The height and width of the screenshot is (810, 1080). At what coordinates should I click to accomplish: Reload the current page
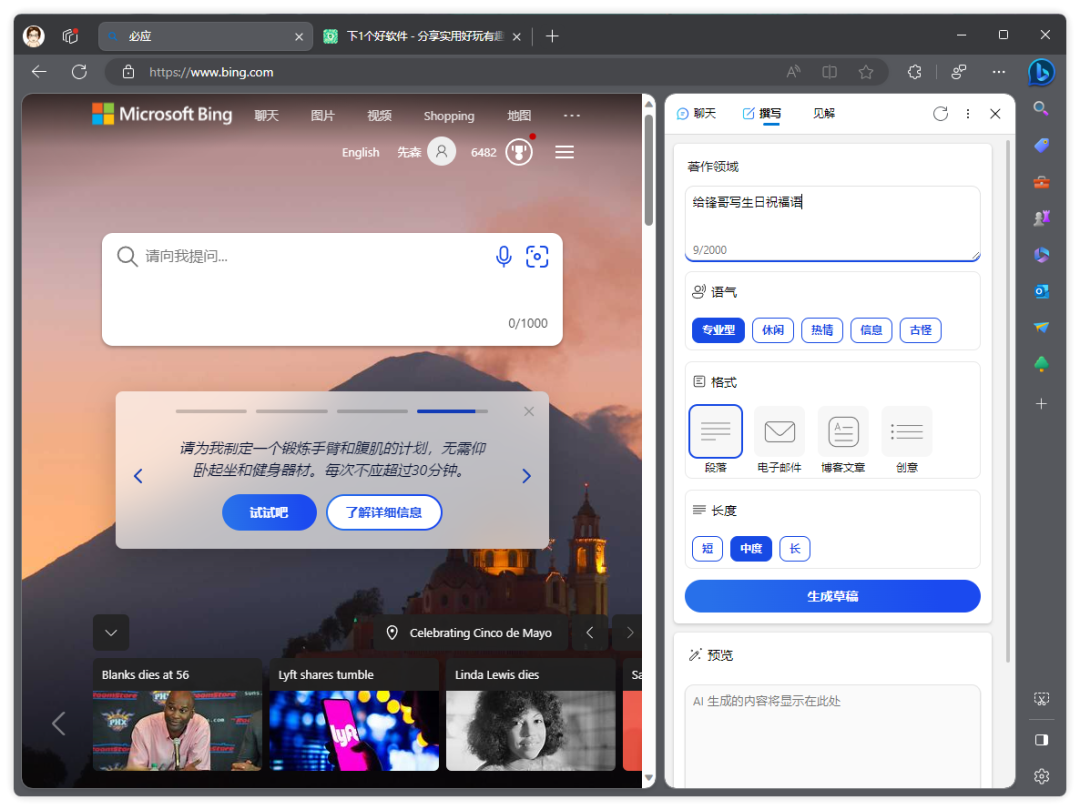click(x=79, y=72)
